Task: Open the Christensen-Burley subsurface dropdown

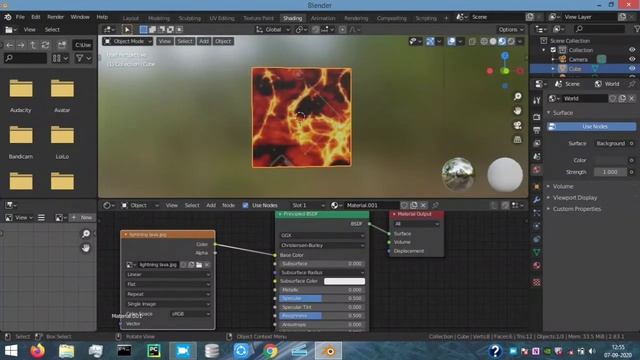Action: point(322,245)
